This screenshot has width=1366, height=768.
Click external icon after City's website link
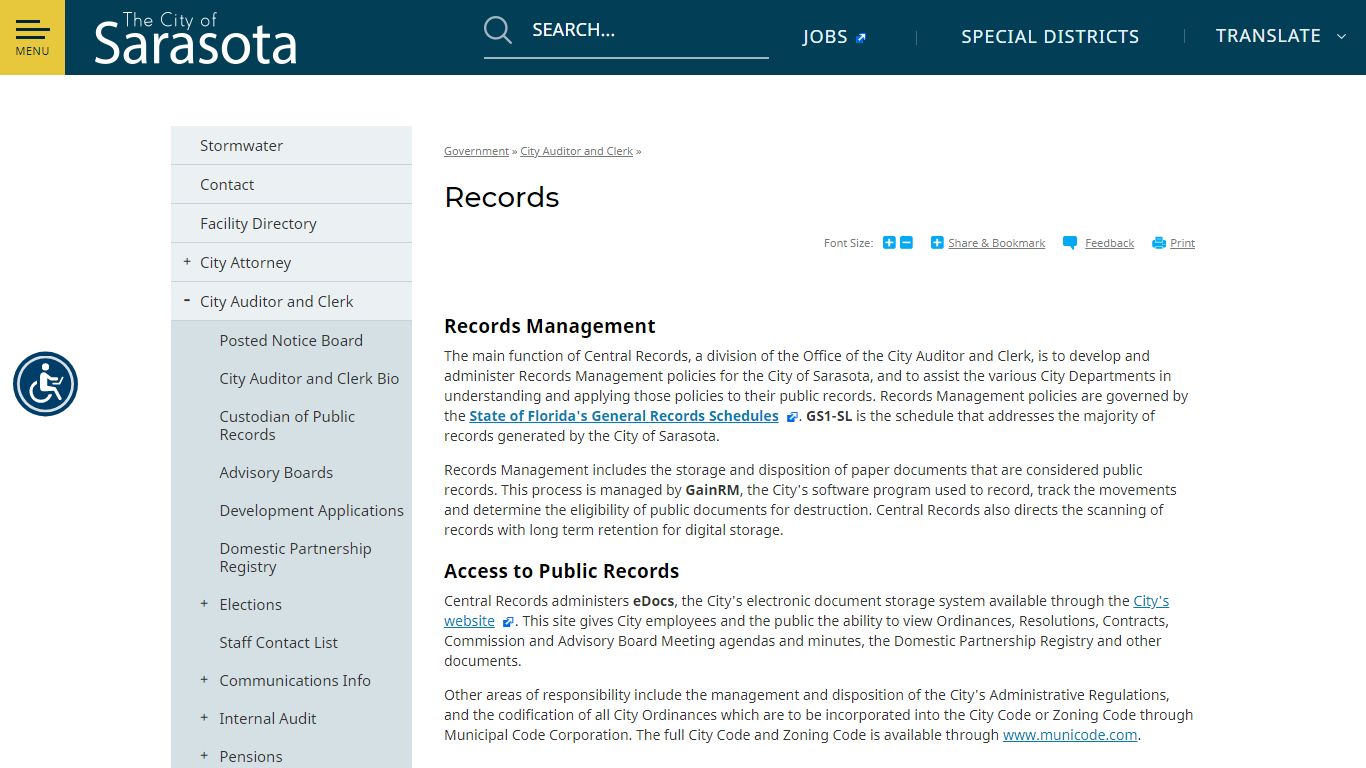[507, 622]
